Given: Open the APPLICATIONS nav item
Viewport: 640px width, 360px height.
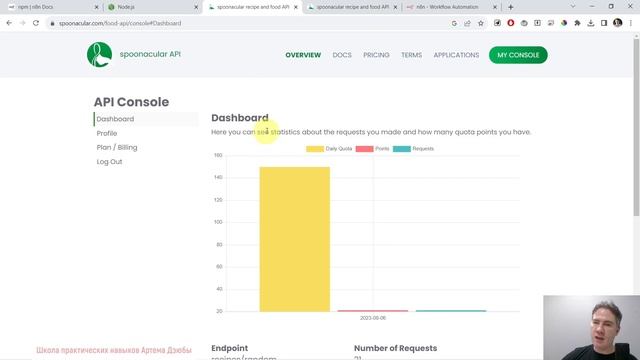Looking at the screenshot, I should 456,55.
